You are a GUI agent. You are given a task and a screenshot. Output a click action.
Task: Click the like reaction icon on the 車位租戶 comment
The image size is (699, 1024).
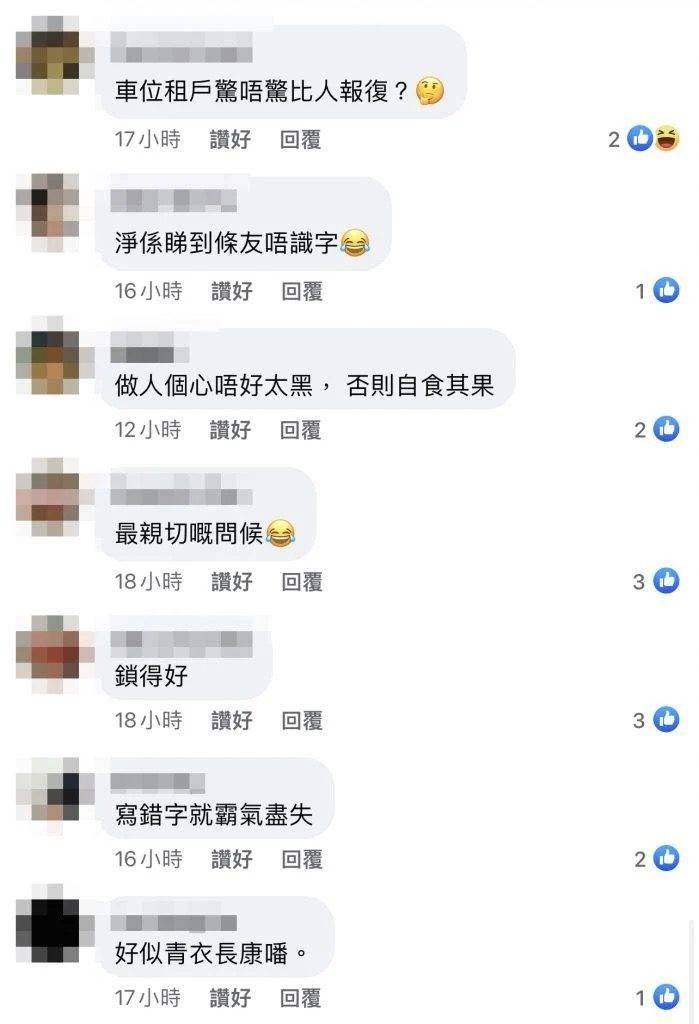point(640,138)
